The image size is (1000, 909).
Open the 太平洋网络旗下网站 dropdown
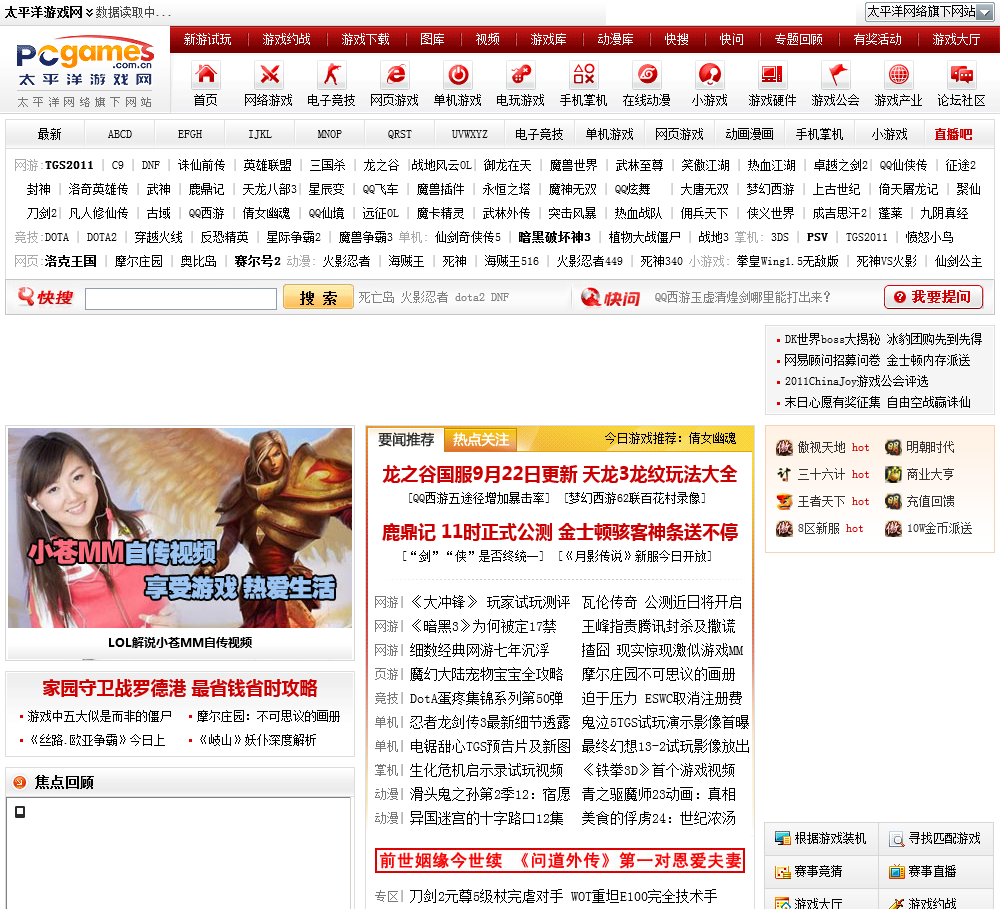tap(929, 11)
